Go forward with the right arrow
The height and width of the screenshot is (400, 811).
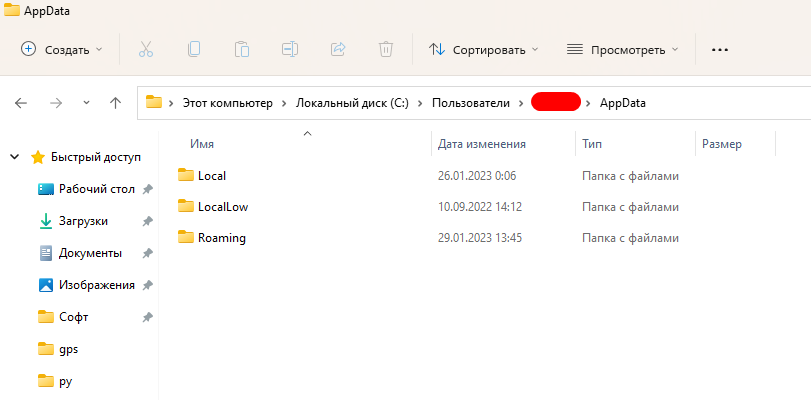55,103
